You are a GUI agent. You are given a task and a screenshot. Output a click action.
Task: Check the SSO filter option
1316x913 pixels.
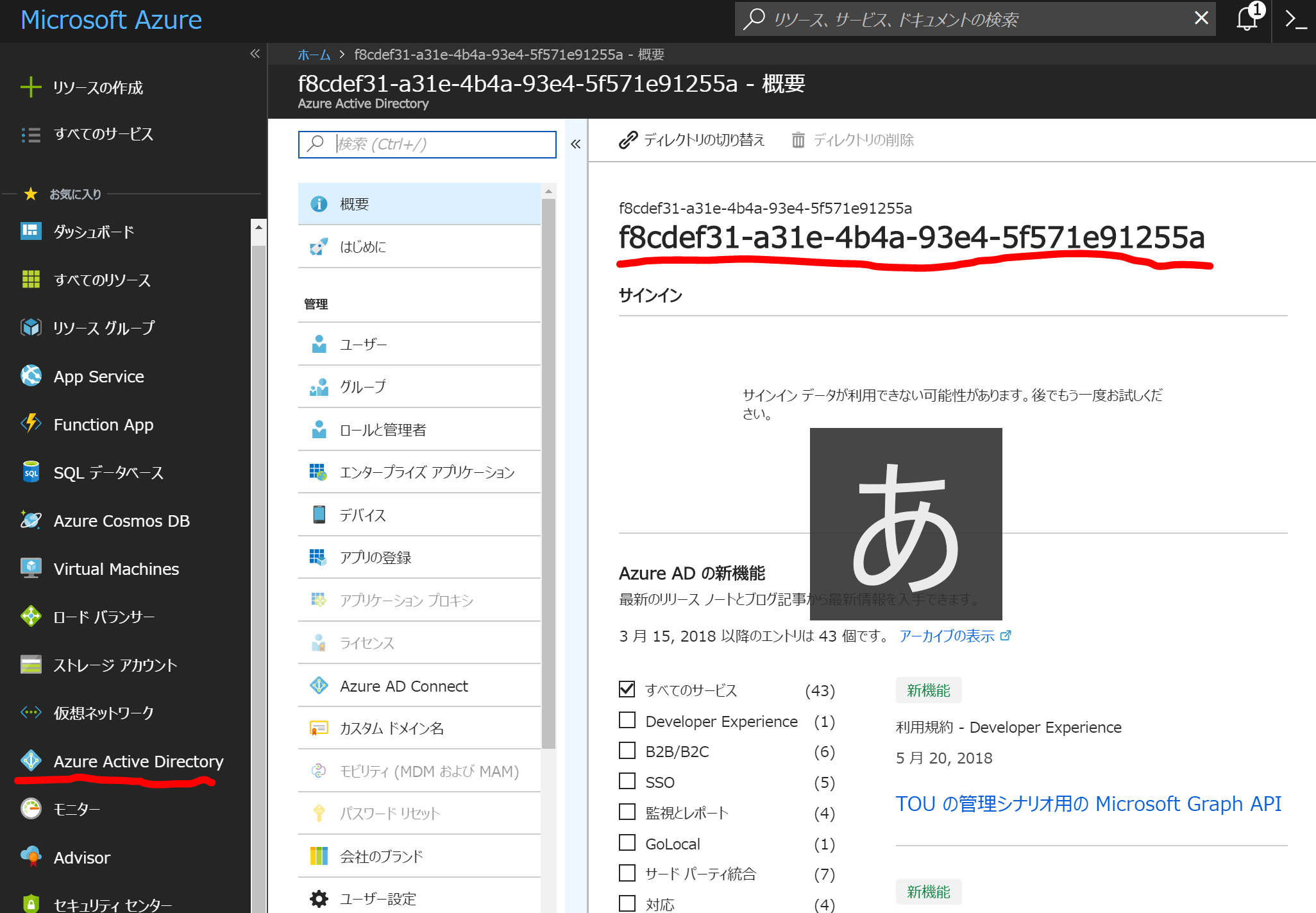click(x=627, y=781)
